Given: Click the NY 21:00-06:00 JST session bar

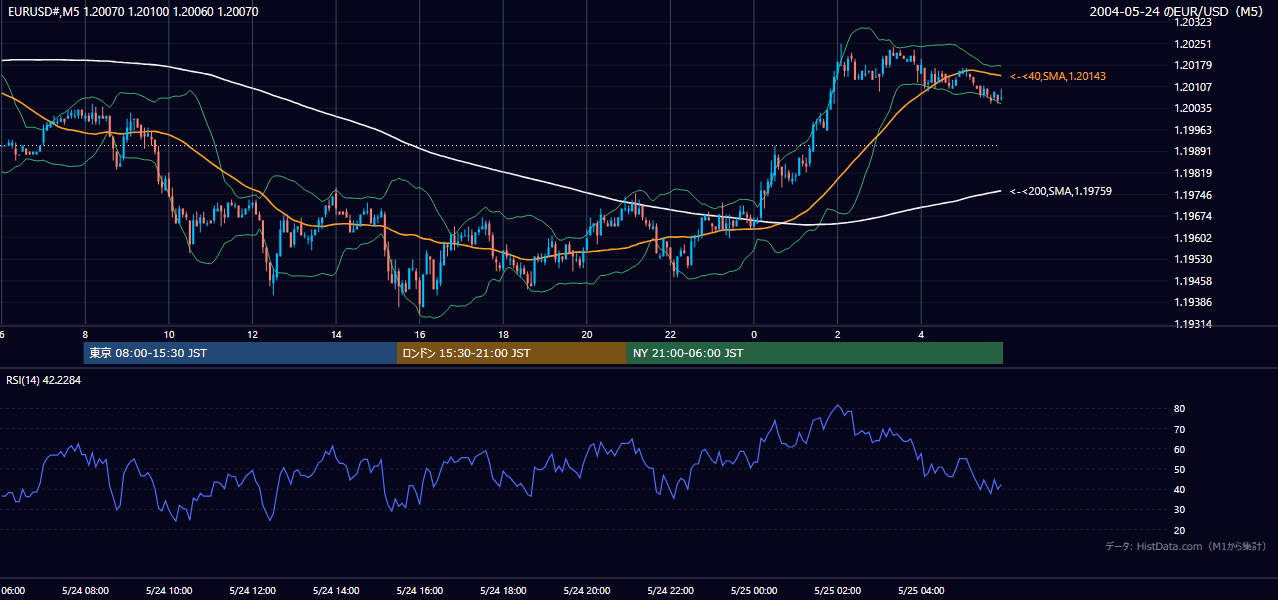Looking at the screenshot, I should (x=815, y=353).
